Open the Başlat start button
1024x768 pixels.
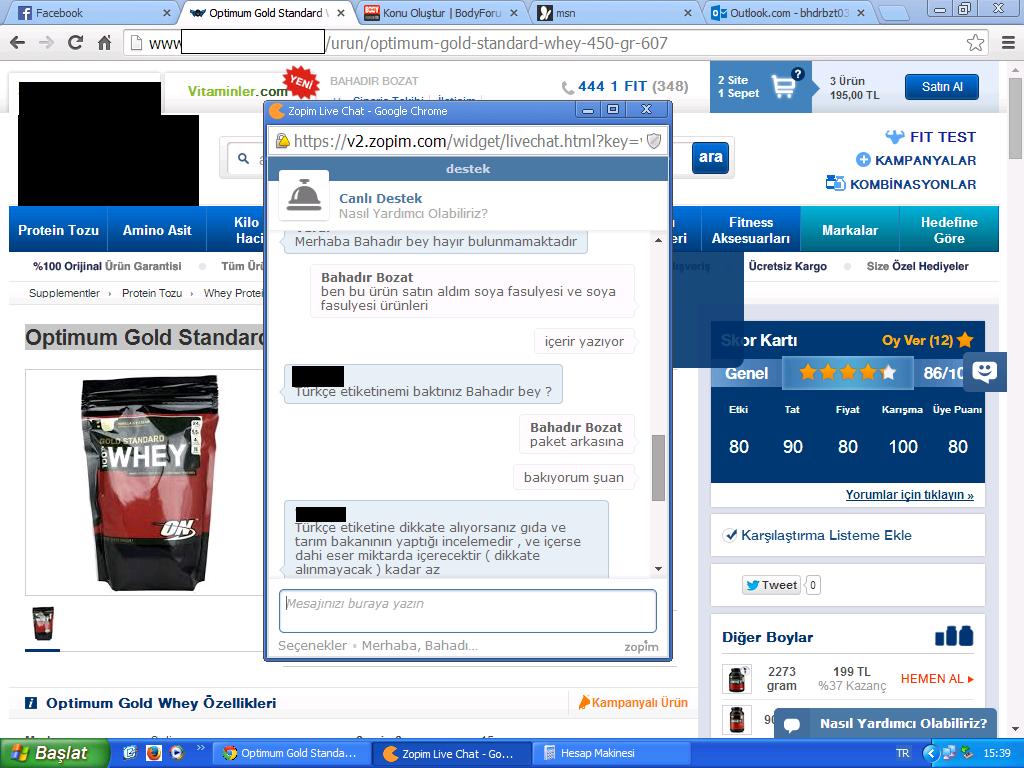(x=55, y=753)
